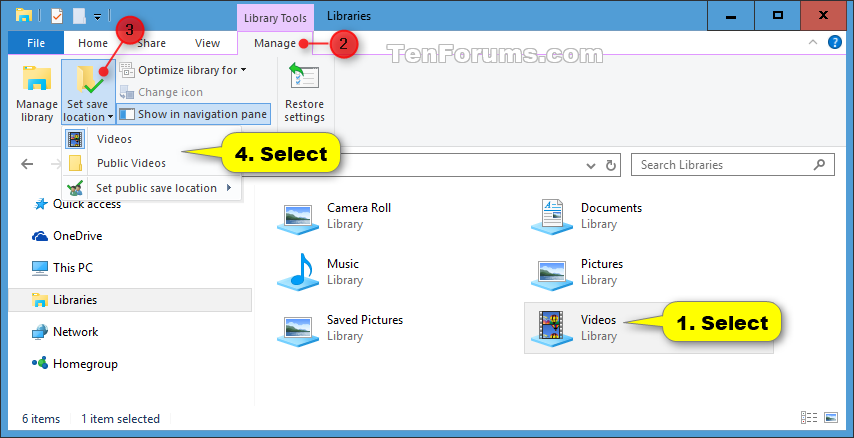Click the Back navigation arrow
The width and height of the screenshot is (854, 438).
click(27, 164)
